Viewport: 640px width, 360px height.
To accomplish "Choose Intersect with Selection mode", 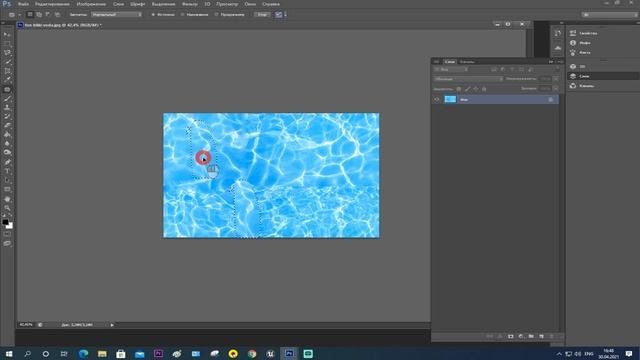I will 57,14.
